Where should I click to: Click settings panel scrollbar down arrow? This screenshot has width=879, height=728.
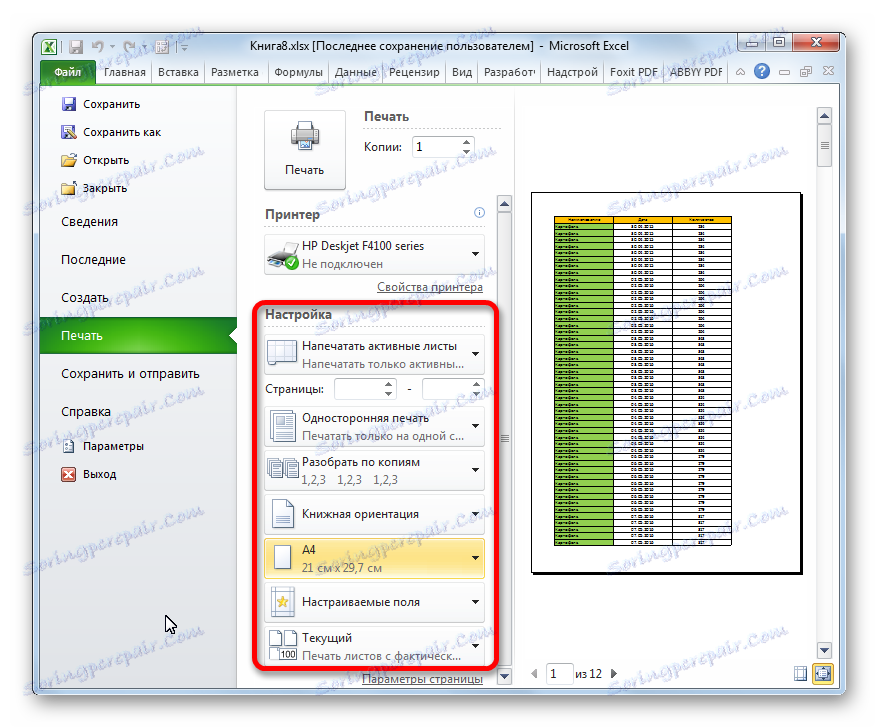coord(505,676)
